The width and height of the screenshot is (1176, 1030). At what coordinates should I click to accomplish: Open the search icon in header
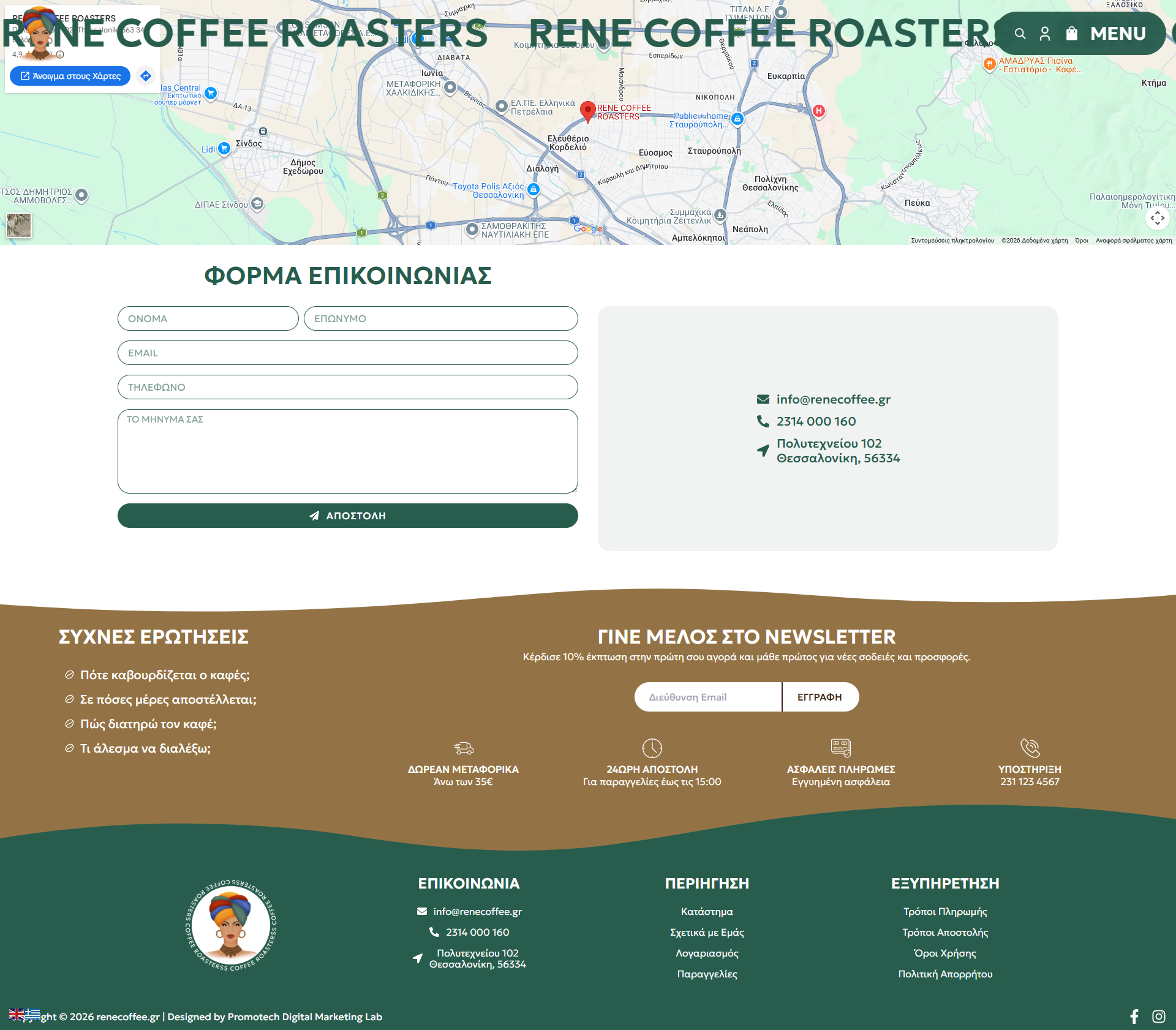(x=1020, y=34)
